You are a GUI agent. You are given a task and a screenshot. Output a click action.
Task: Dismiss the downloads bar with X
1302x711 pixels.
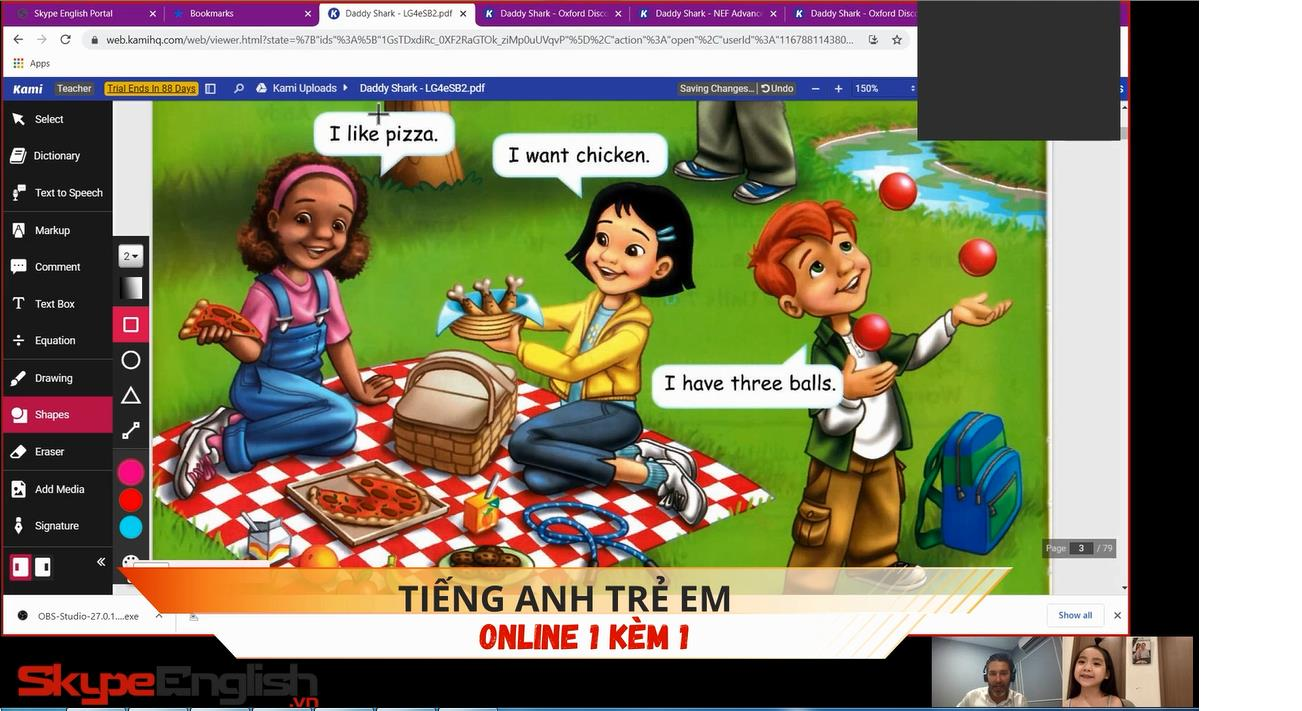(1117, 615)
